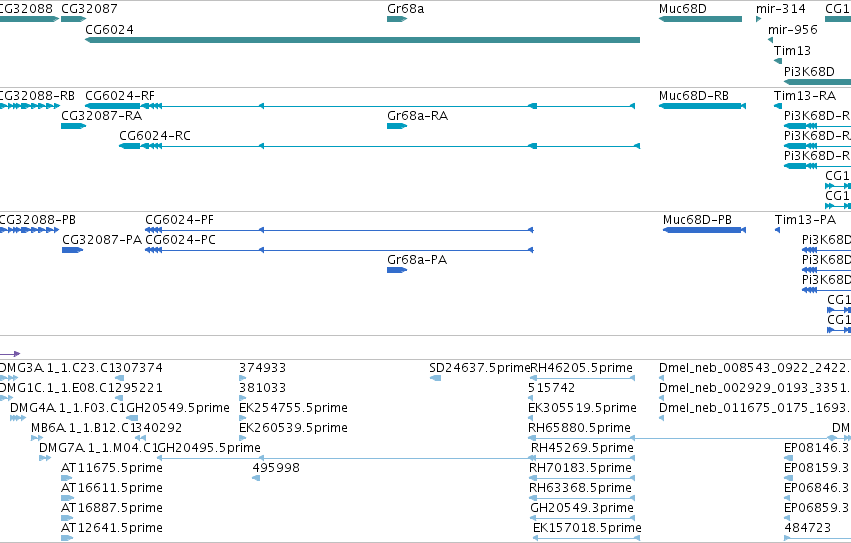Viewport: 851px width, 543px height.
Task: Click EST RH63368.5prime
Action: [x=582, y=498]
